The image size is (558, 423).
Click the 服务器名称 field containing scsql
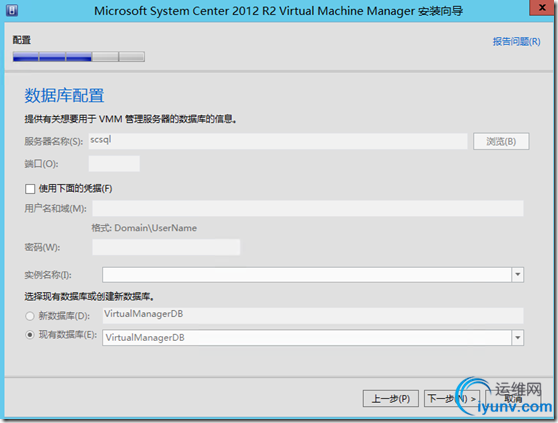[x=278, y=141]
